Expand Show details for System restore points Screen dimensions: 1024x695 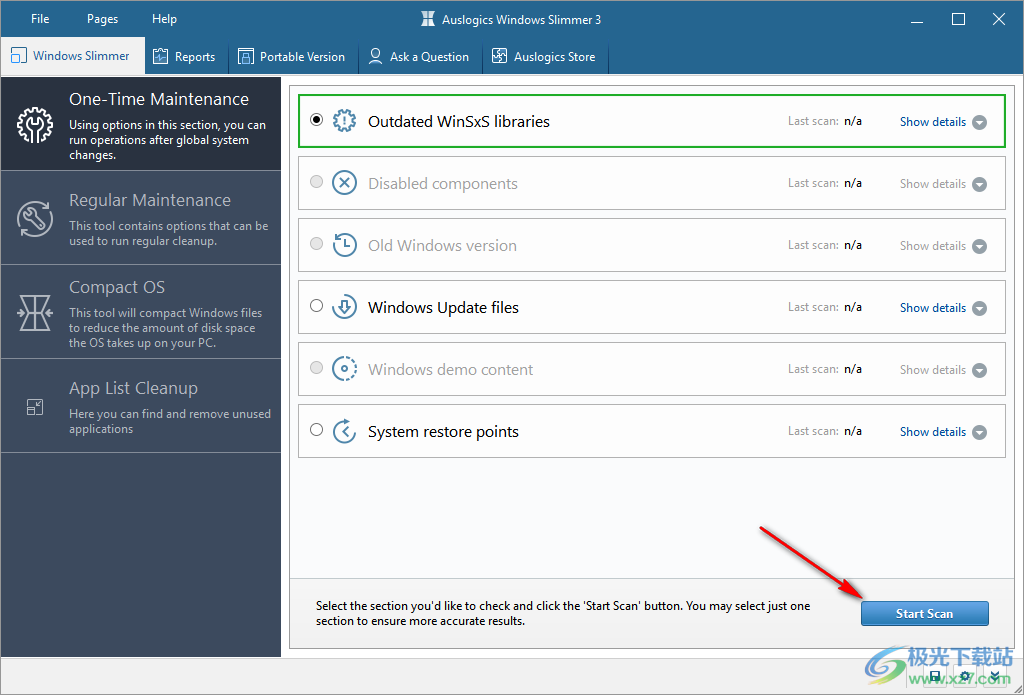942,432
